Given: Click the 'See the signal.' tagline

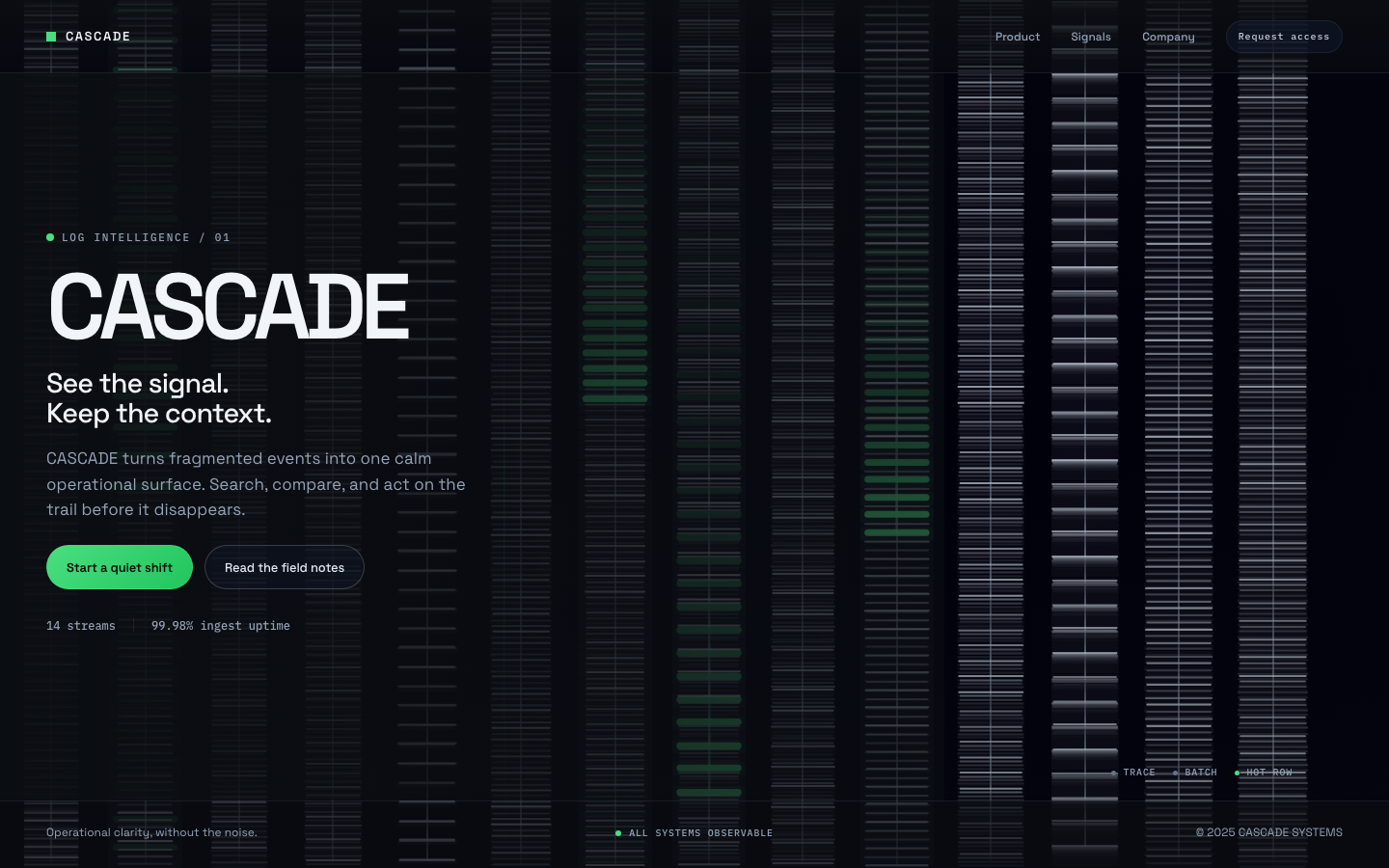Looking at the screenshot, I should [138, 383].
